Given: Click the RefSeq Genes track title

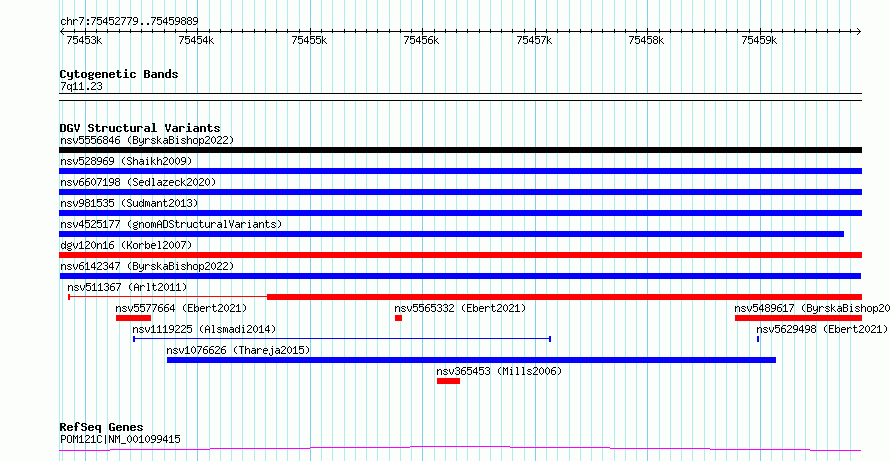Looking at the screenshot, I should 101,428.
